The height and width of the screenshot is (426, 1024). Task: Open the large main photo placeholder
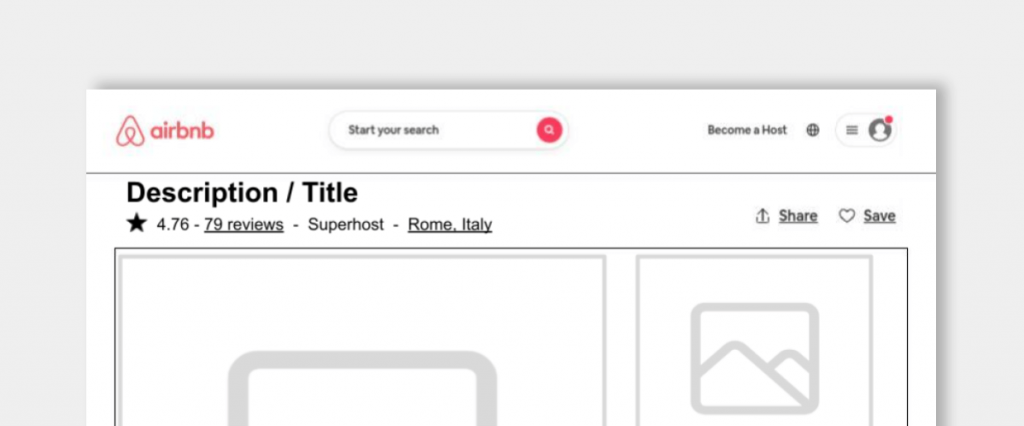point(362,340)
